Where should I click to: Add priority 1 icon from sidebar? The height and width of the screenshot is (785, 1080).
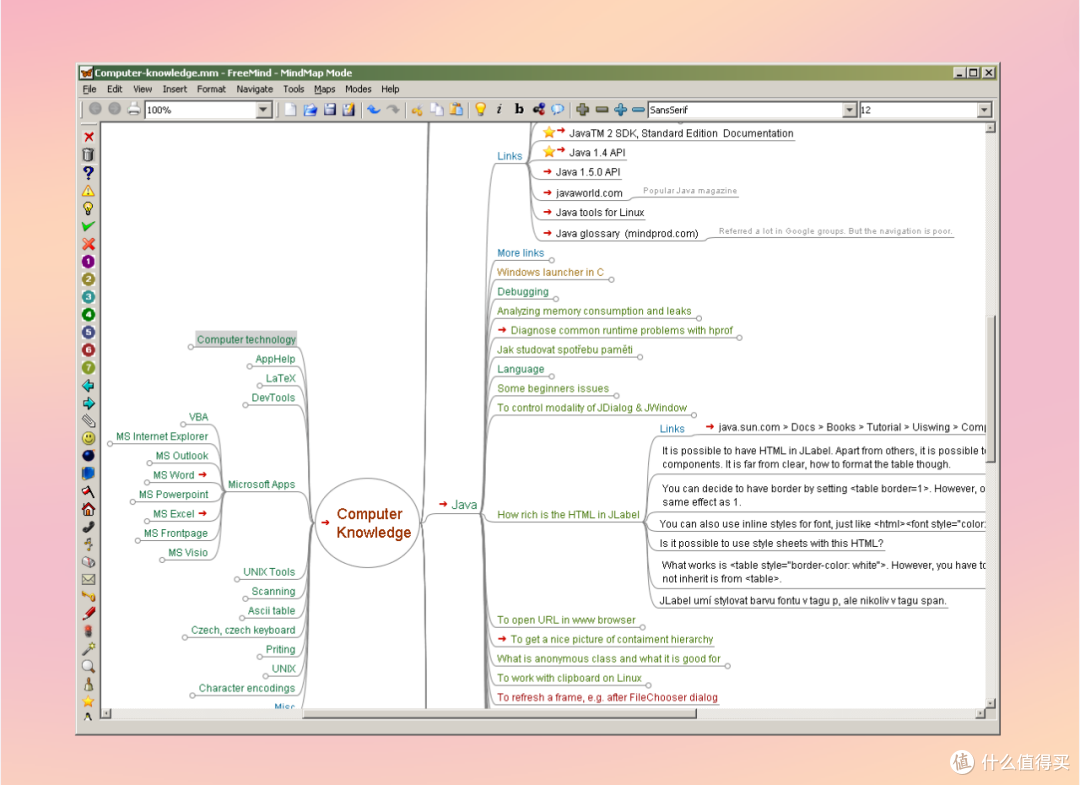pyautogui.click(x=88, y=262)
